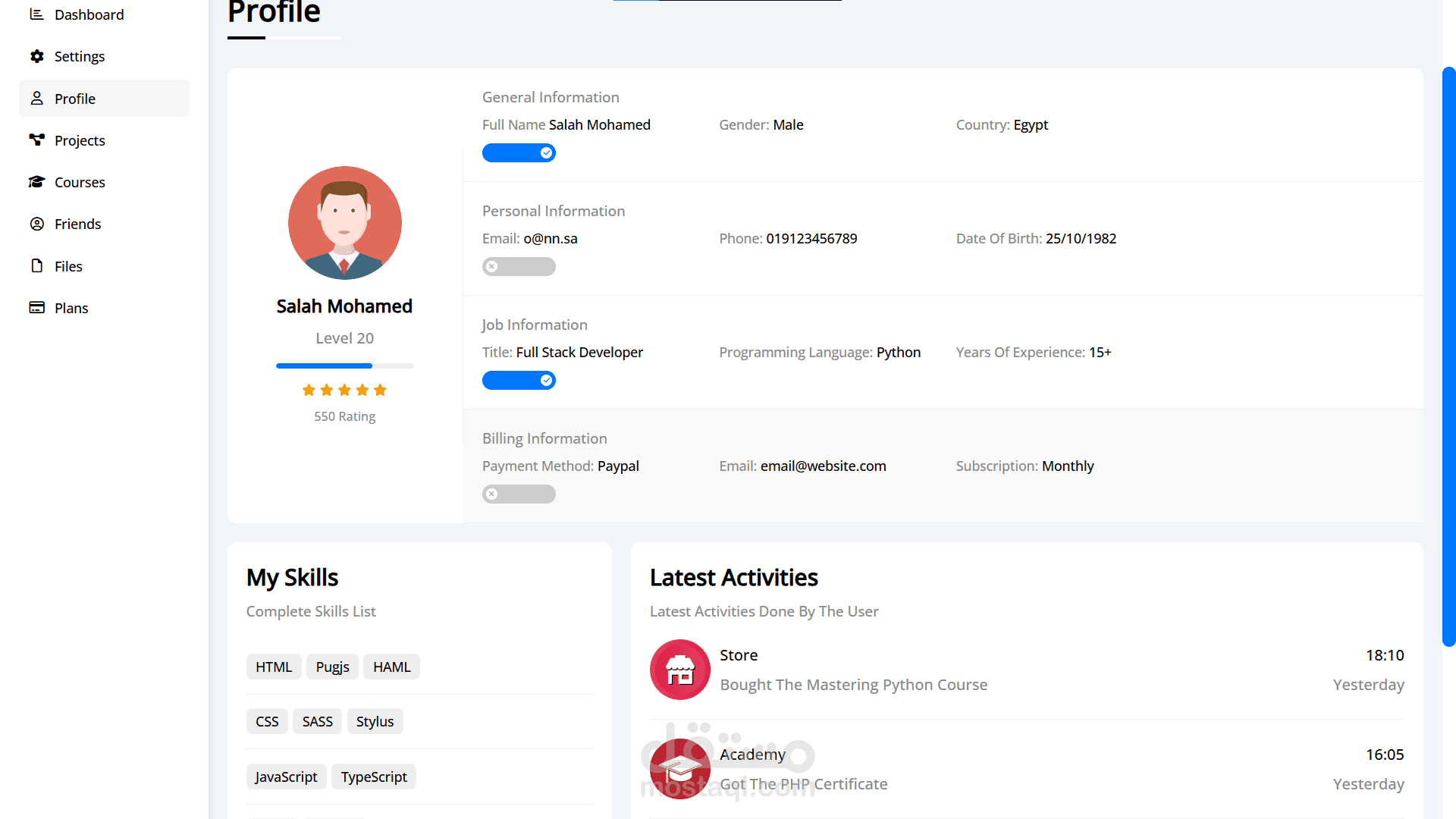The width and height of the screenshot is (1456, 819).
Task: Click the Level 20 progress bar
Action: coord(344,366)
